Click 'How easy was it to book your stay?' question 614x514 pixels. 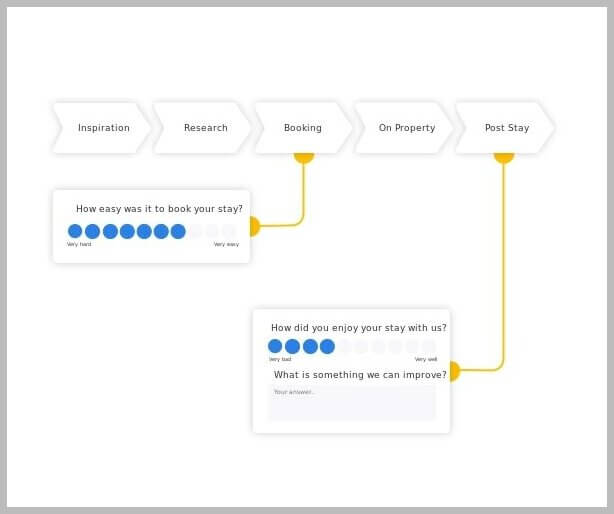click(x=159, y=209)
